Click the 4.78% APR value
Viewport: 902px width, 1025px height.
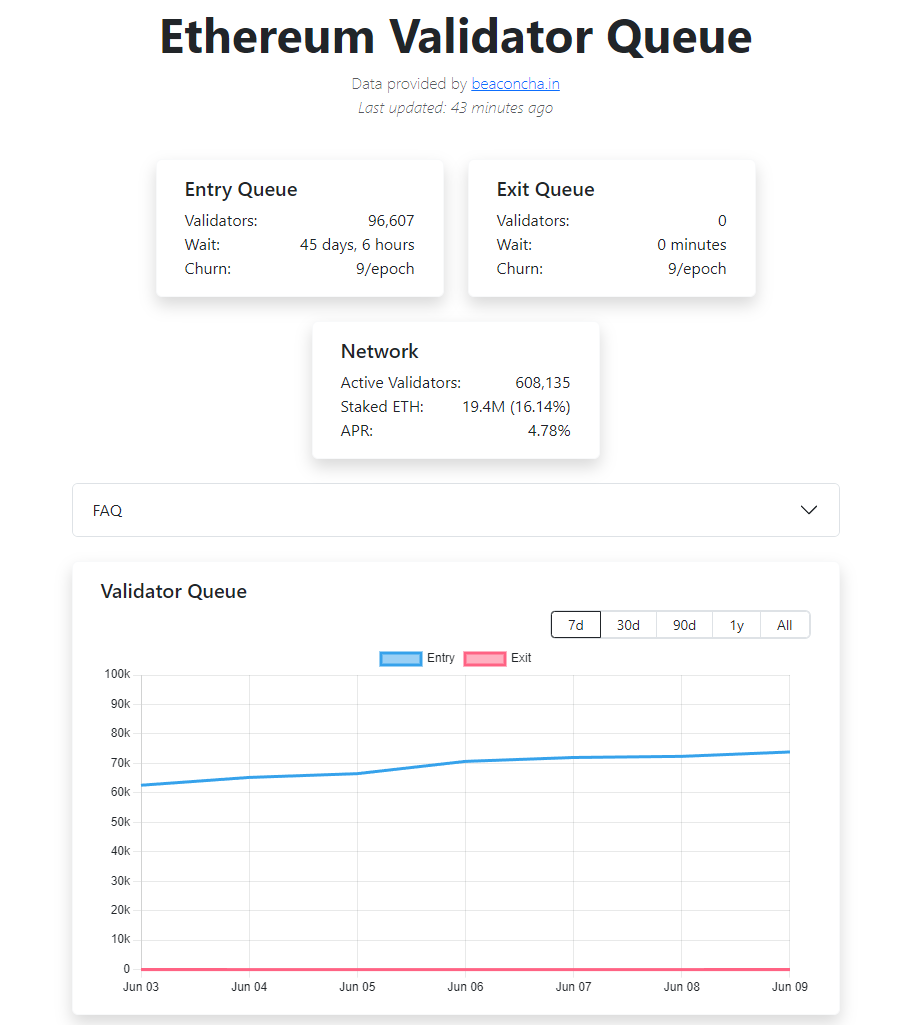point(549,431)
